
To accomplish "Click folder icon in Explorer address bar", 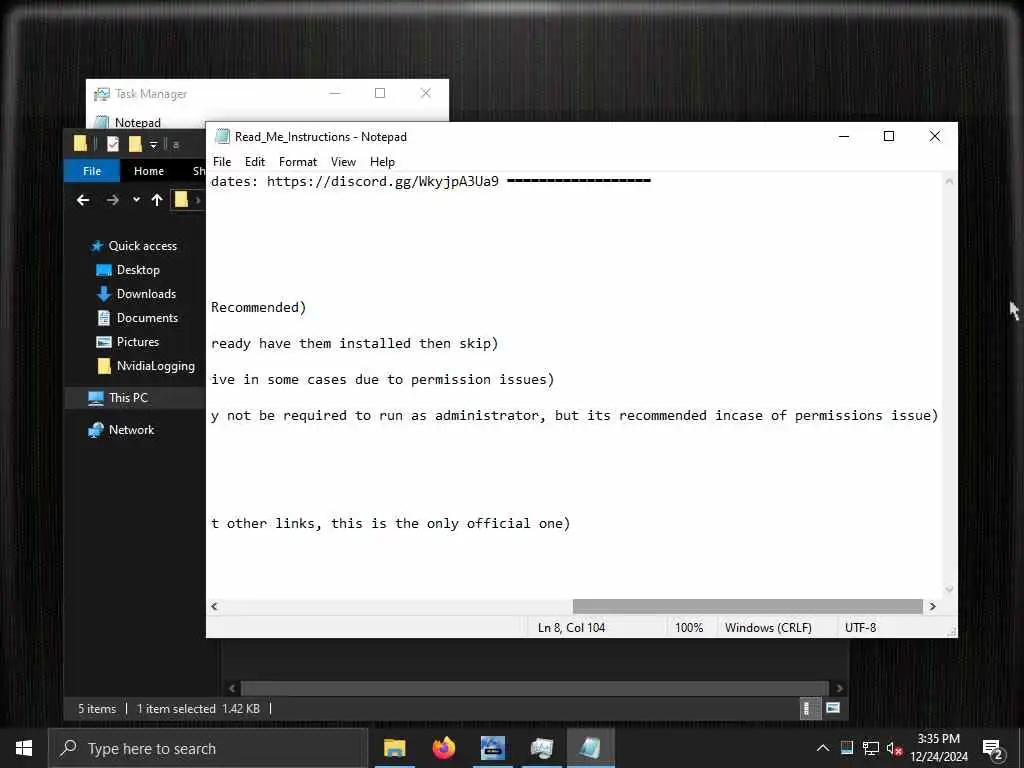I will pos(182,200).
